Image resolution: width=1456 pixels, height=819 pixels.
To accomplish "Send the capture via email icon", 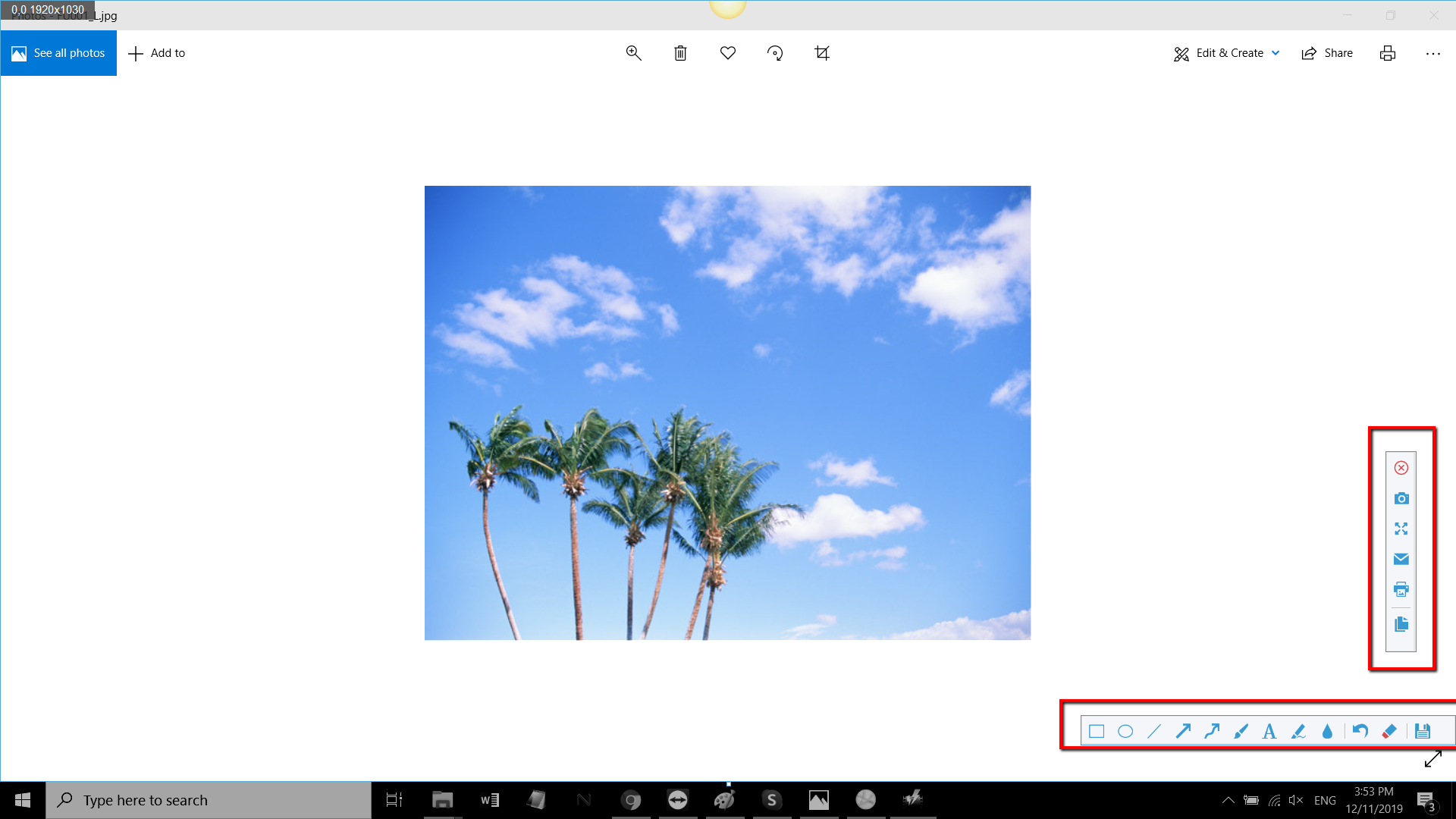I will pyautogui.click(x=1401, y=559).
